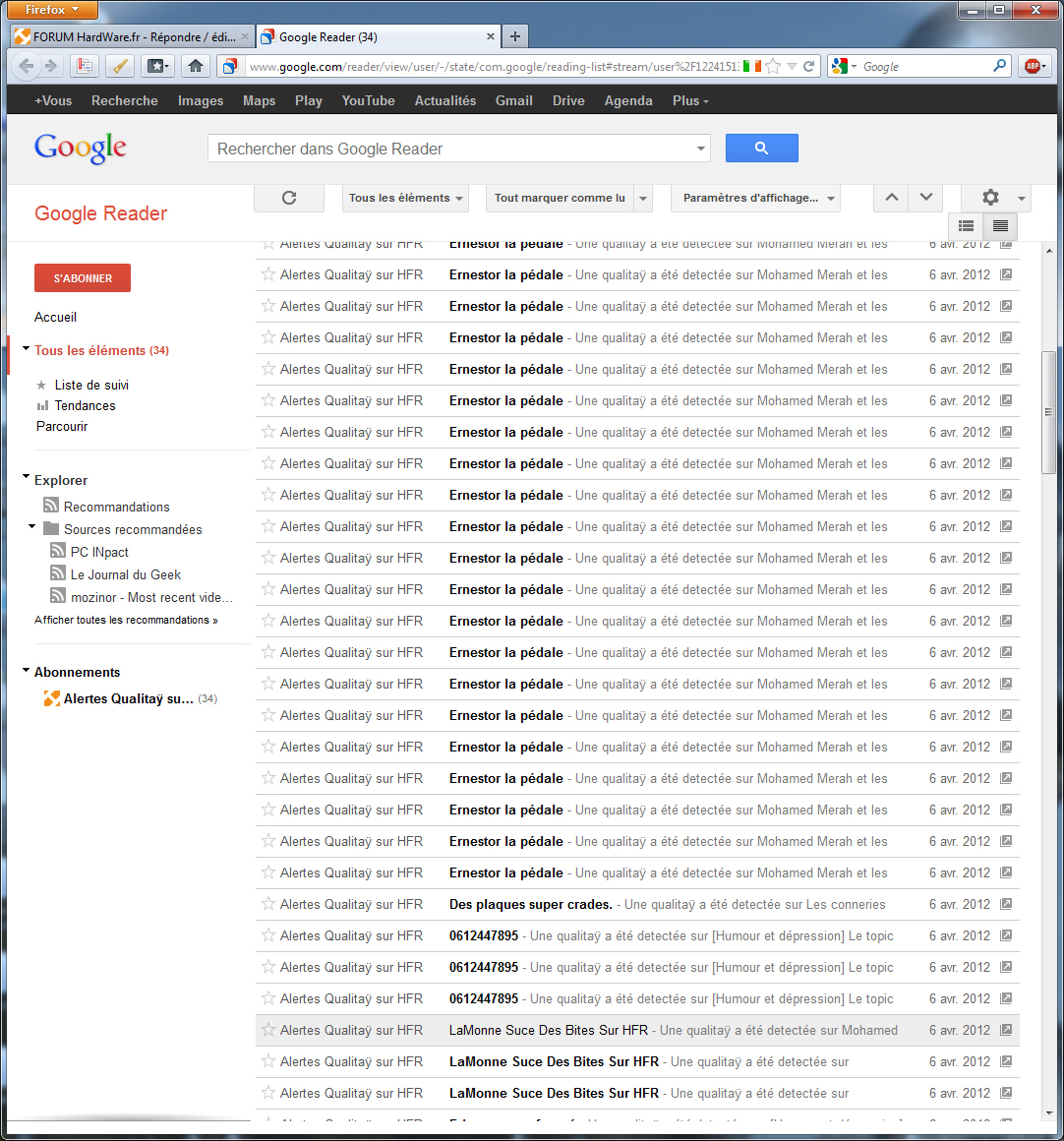Image resolution: width=1064 pixels, height=1141 pixels.
Task: Open the arrow beside 'Tout marquer comme lu'
Action: pos(643,198)
